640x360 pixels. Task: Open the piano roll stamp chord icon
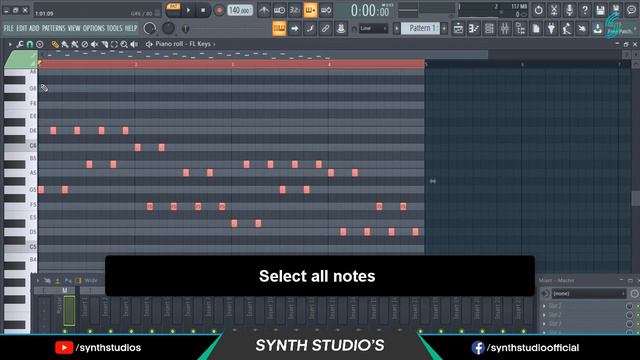click(x=40, y=44)
